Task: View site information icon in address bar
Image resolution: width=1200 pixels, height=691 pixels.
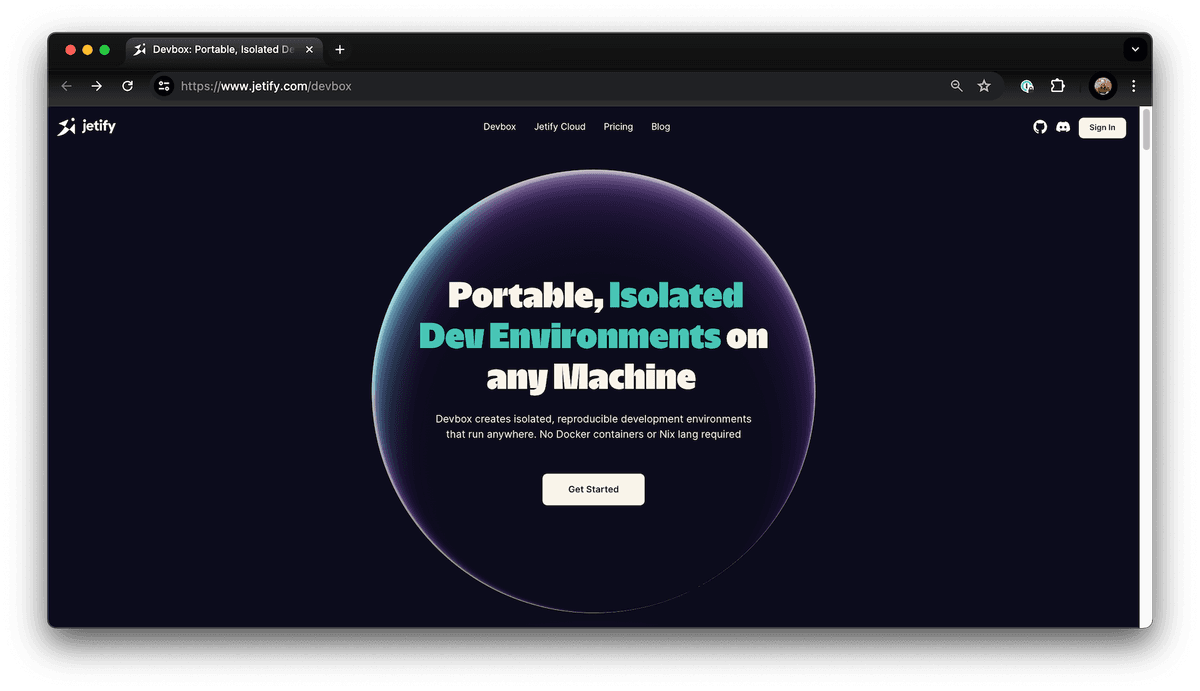Action: tap(165, 86)
